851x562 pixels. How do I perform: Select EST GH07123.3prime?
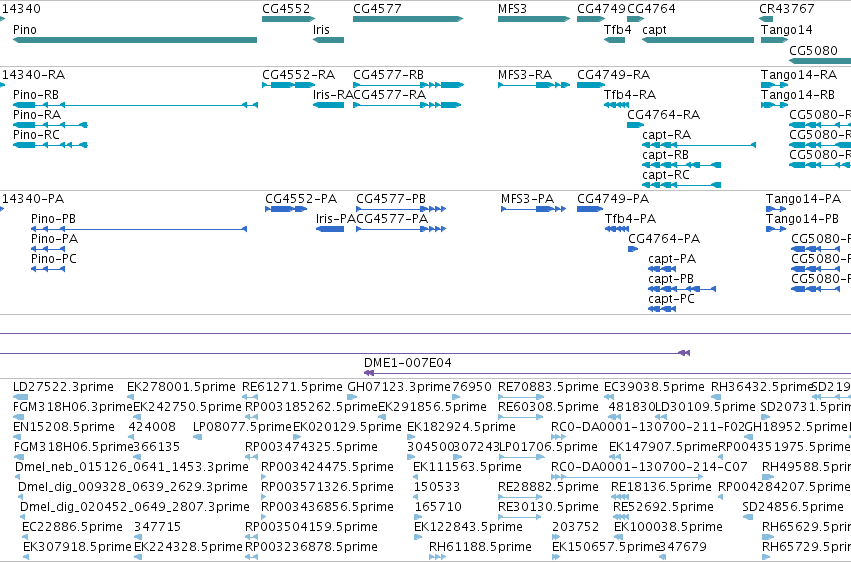coord(352,397)
